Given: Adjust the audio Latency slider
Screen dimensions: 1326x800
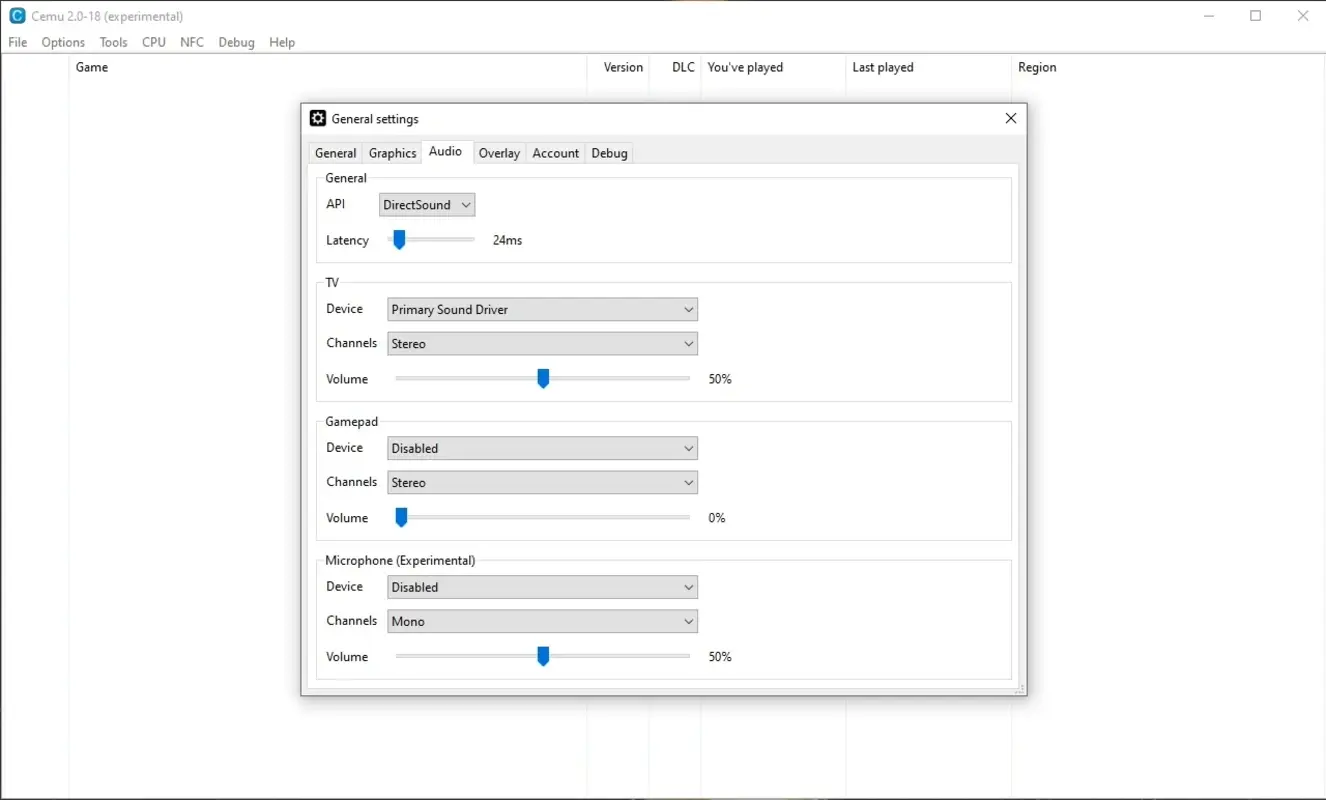Looking at the screenshot, I should (x=399, y=239).
